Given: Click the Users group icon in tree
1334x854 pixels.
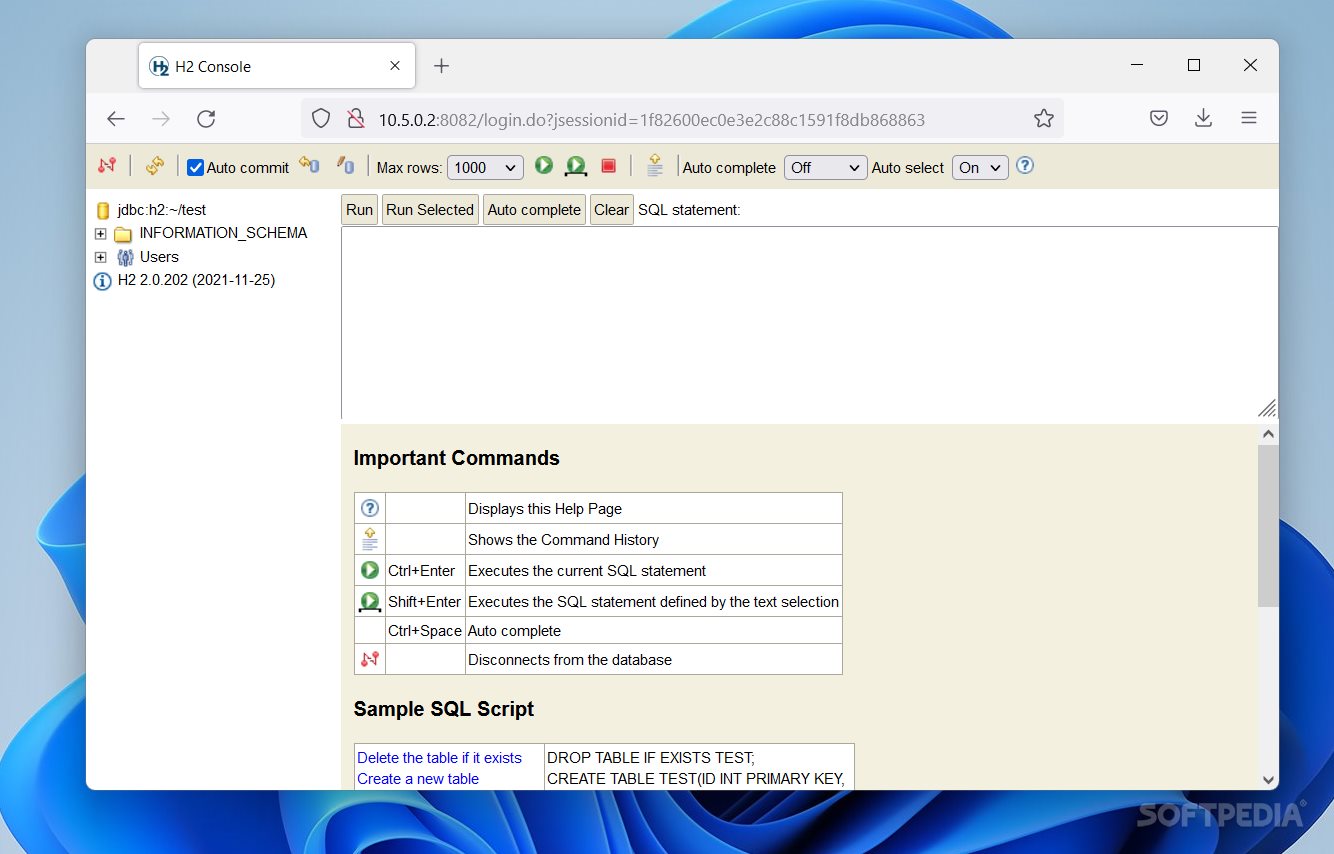Looking at the screenshot, I should coord(125,258).
